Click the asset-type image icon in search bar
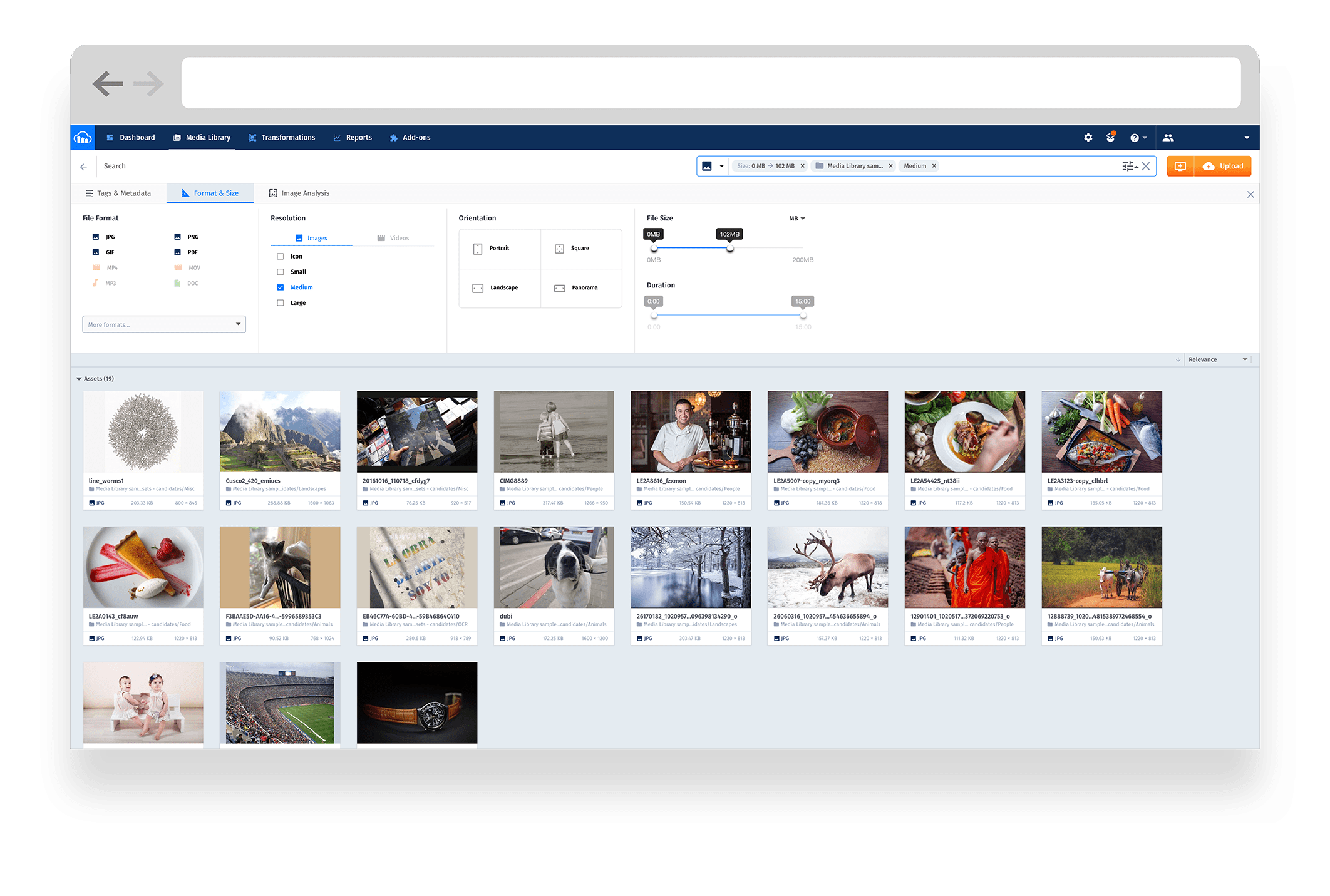 click(708, 165)
